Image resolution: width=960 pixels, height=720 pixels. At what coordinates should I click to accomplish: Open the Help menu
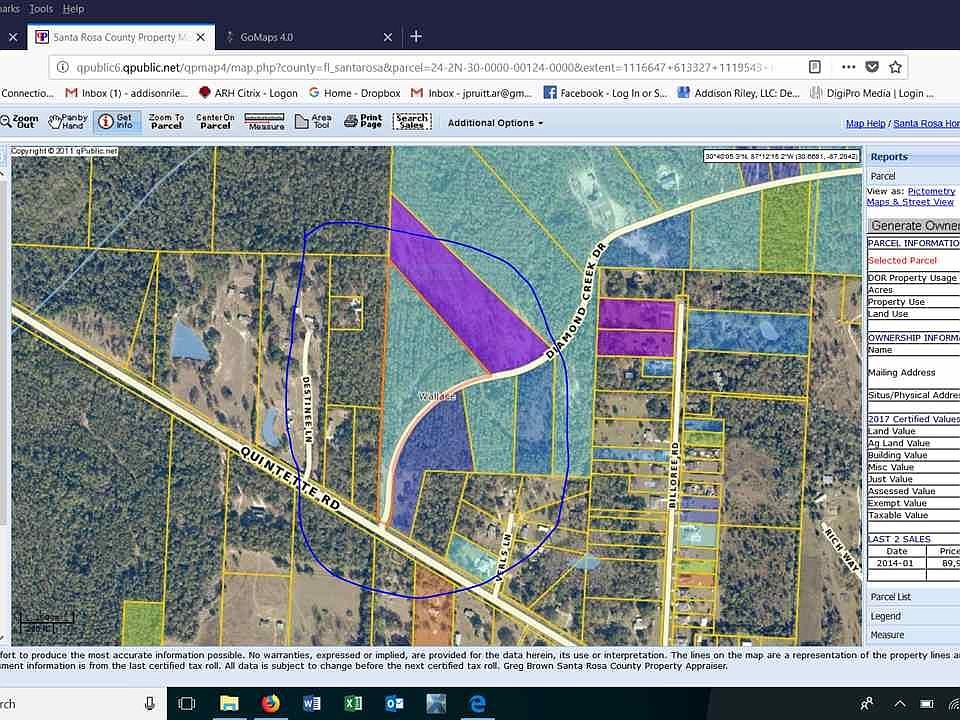tap(73, 9)
